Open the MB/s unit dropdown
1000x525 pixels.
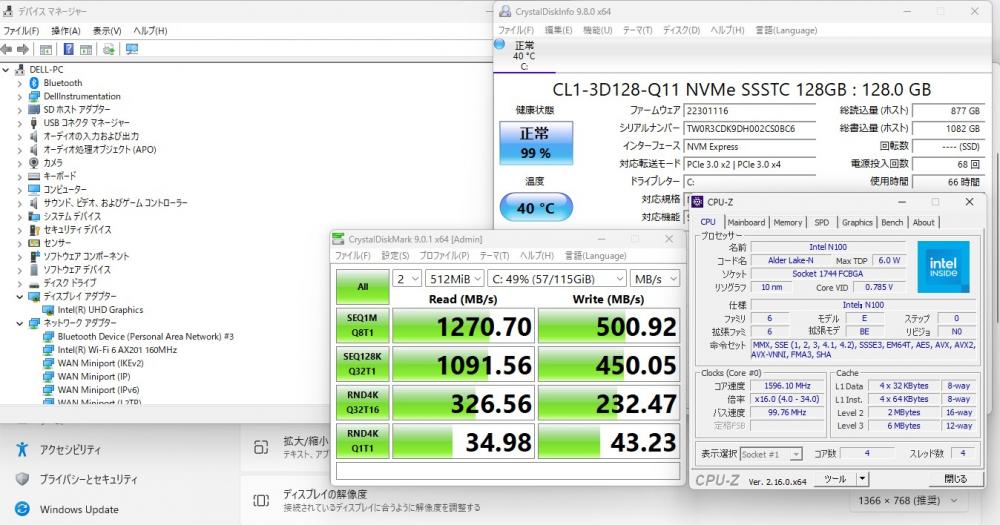point(655,279)
